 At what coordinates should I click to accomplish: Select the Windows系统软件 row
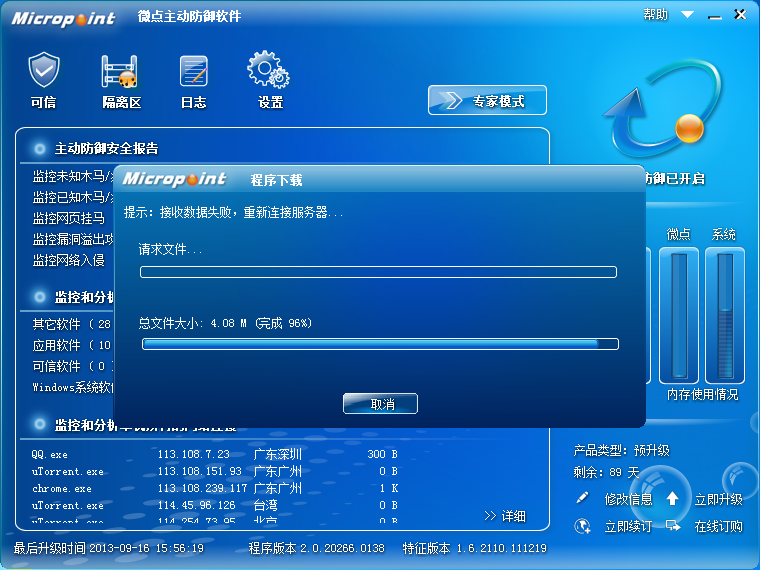point(73,387)
